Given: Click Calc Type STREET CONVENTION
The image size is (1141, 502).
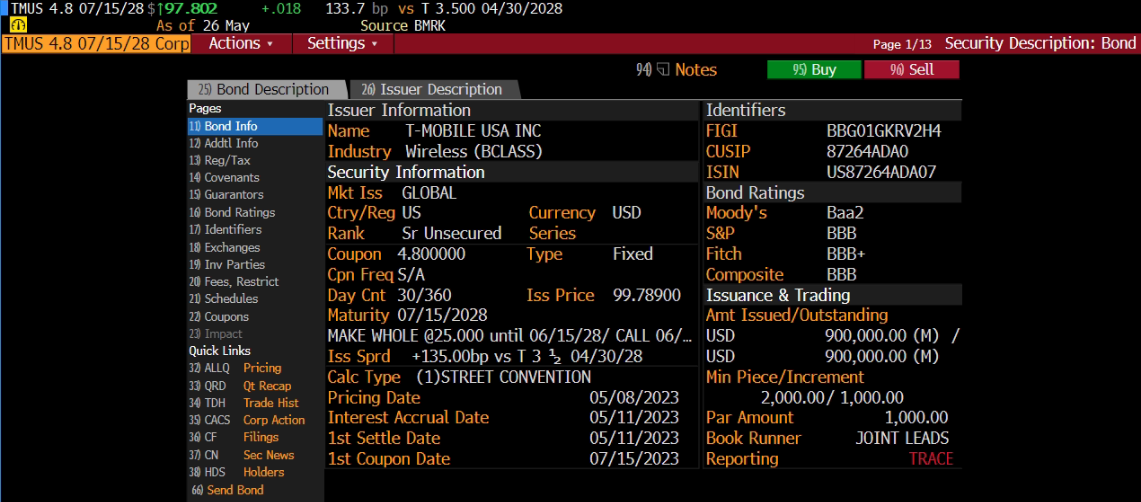Looking at the screenshot, I should coord(504,377).
